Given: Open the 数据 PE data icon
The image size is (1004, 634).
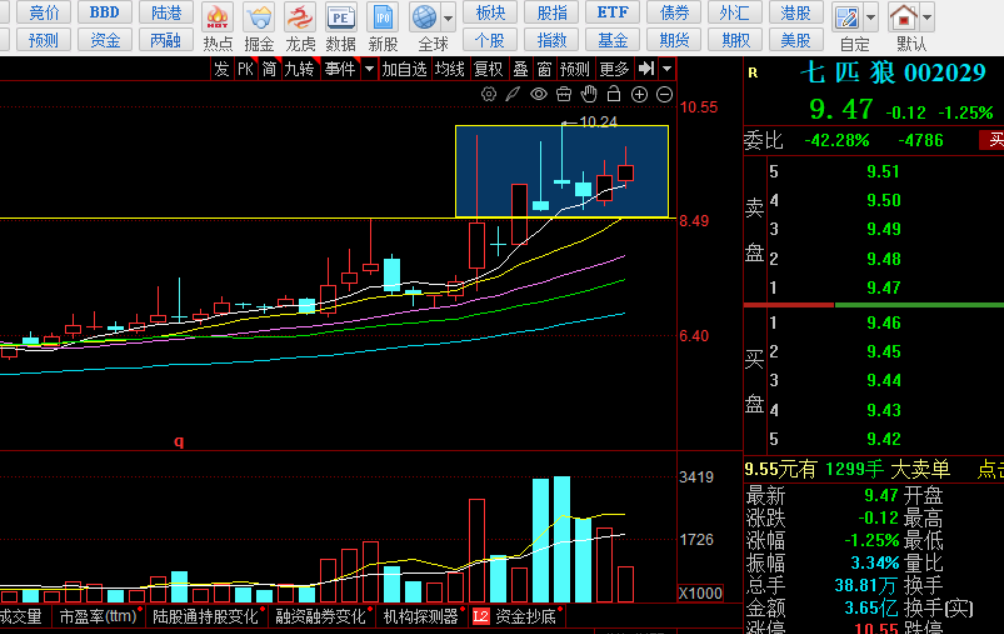Looking at the screenshot, I should pyautogui.click(x=341, y=27).
